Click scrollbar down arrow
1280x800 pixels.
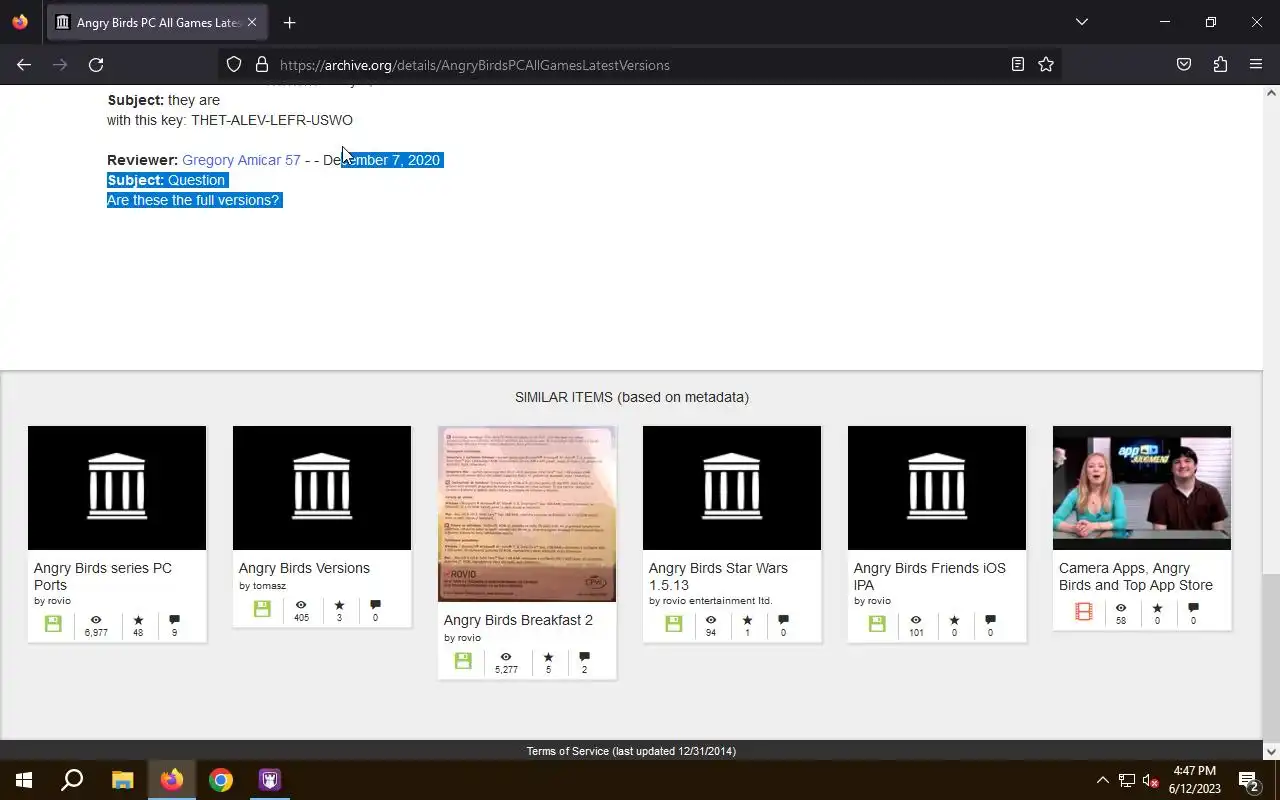point(1271,751)
